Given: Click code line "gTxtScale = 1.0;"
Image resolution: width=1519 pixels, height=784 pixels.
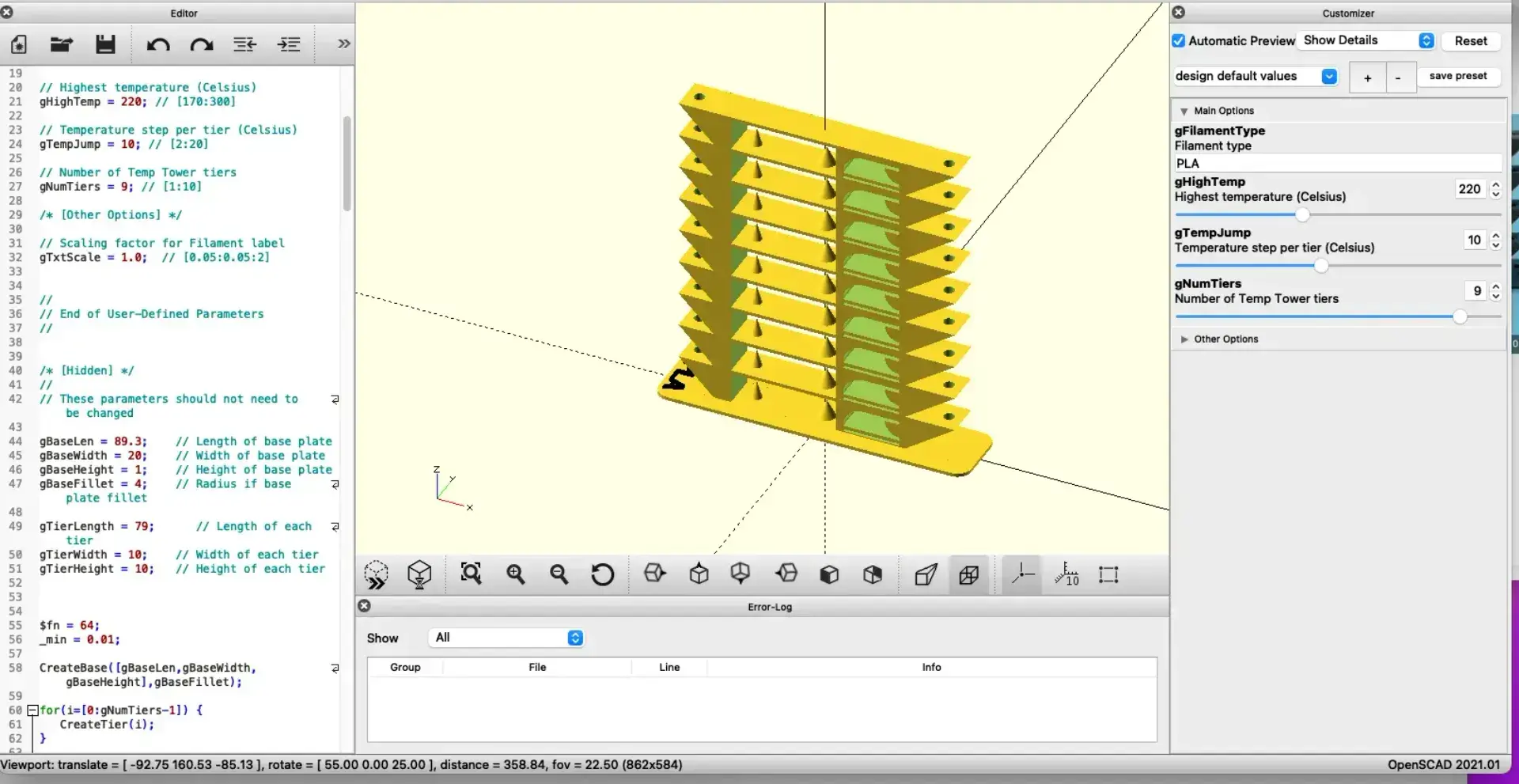Looking at the screenshot, I should click(x=93, y=258).
